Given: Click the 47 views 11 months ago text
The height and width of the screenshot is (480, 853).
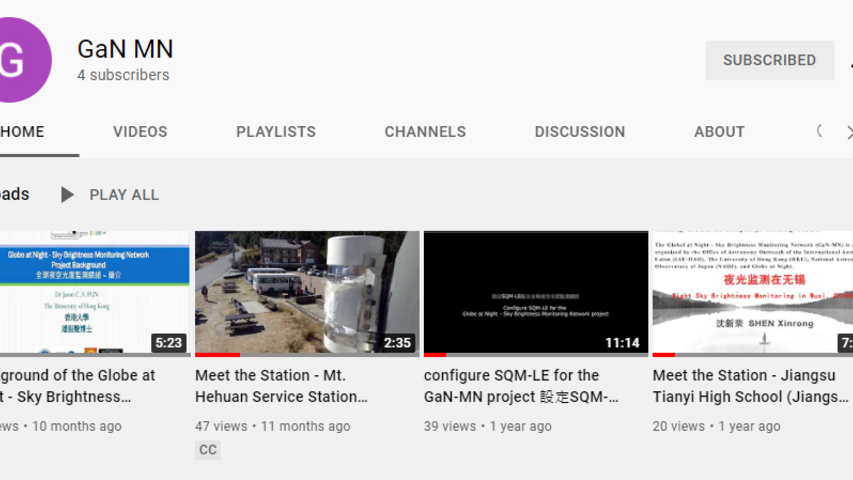Looking at the screenshot, I should (273, 426).
